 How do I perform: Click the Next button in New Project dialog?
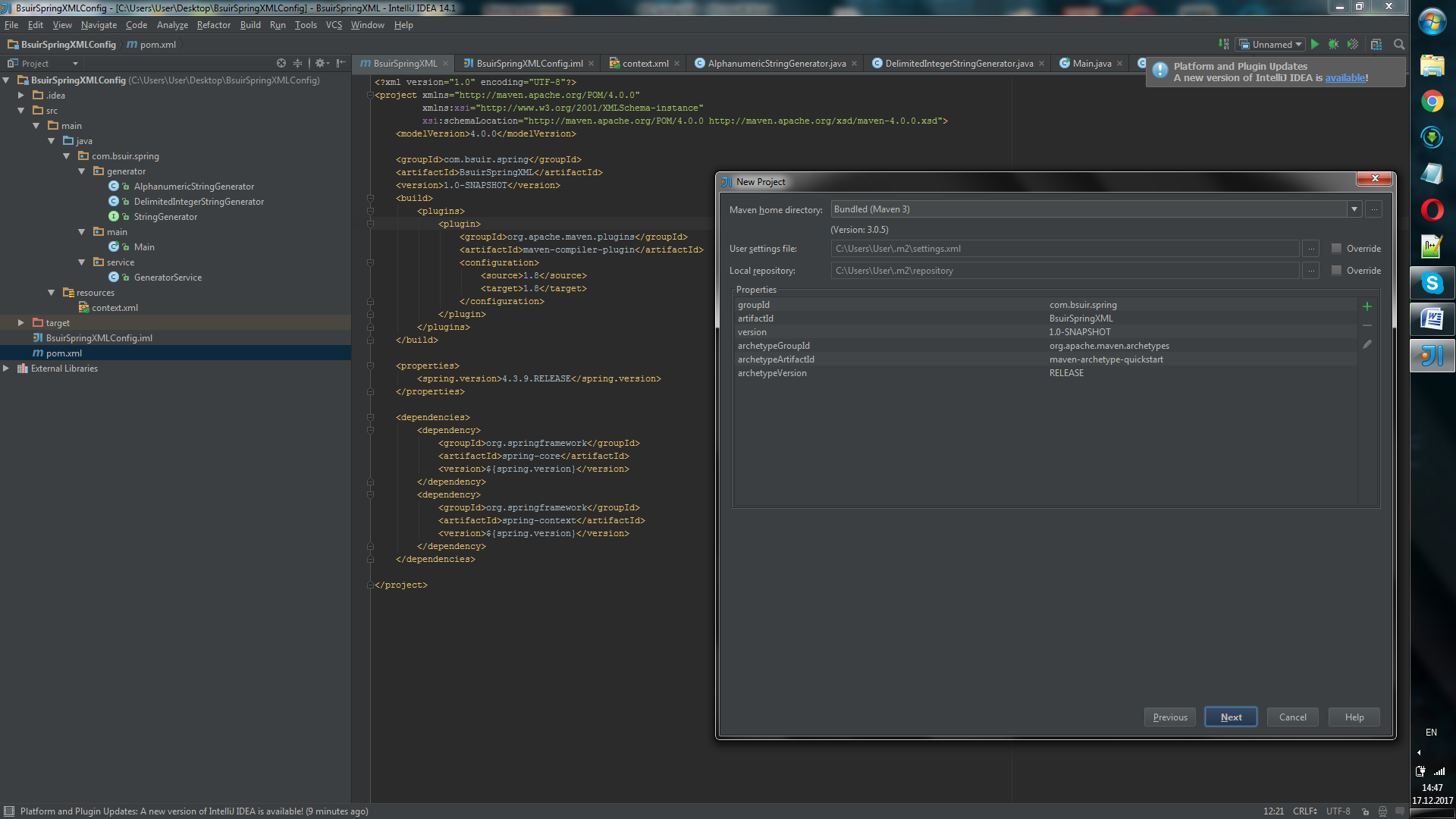(x=1231, y=717)
